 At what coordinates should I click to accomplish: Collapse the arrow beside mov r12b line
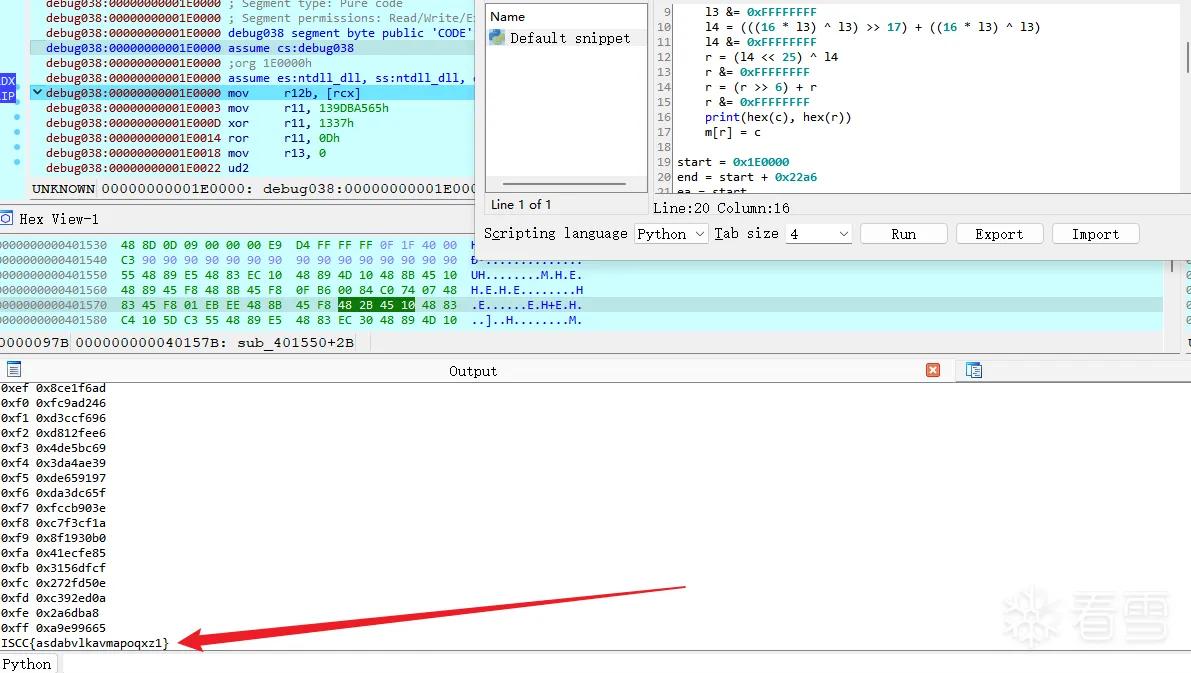[36, 93]
